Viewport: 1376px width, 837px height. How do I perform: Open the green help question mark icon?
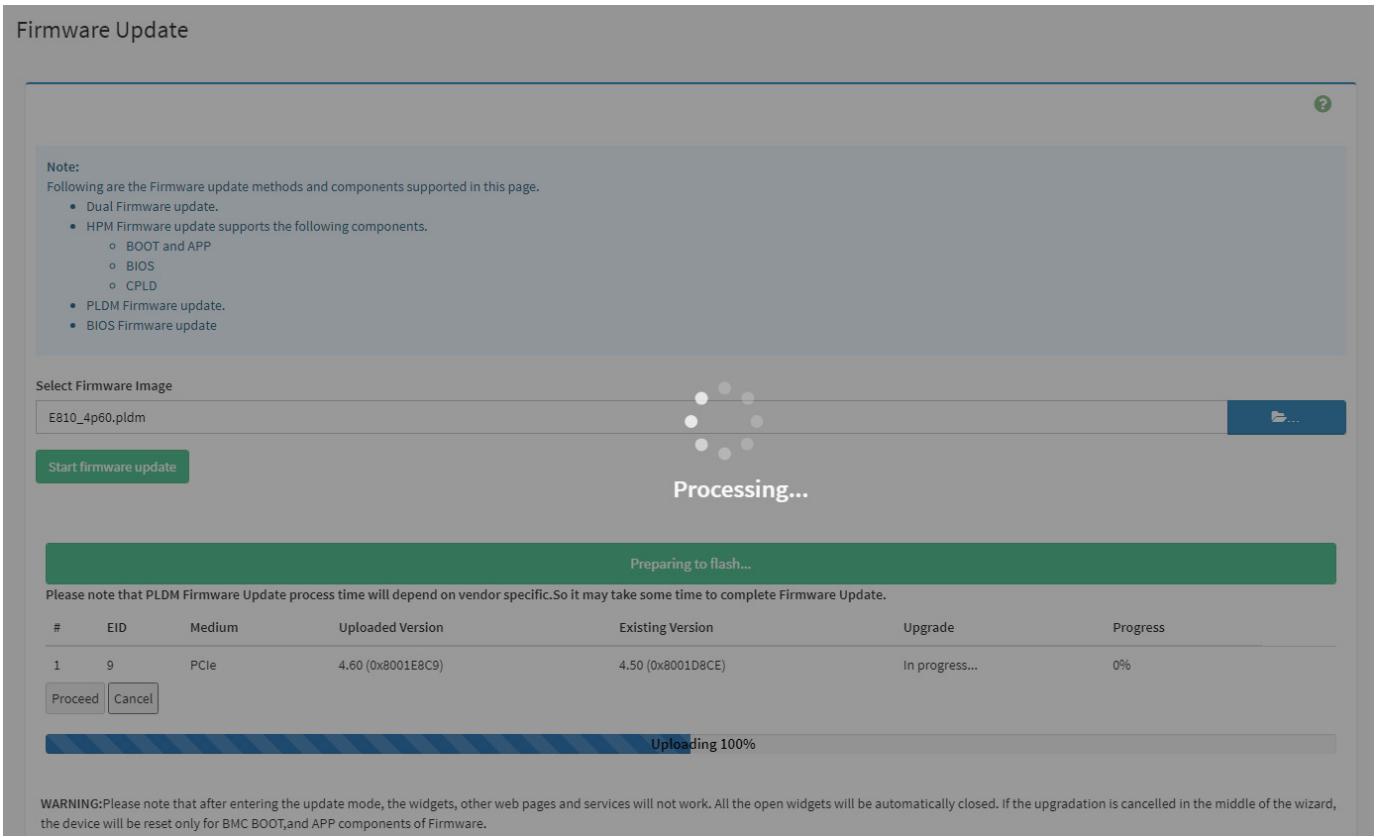click(1323, 104)
